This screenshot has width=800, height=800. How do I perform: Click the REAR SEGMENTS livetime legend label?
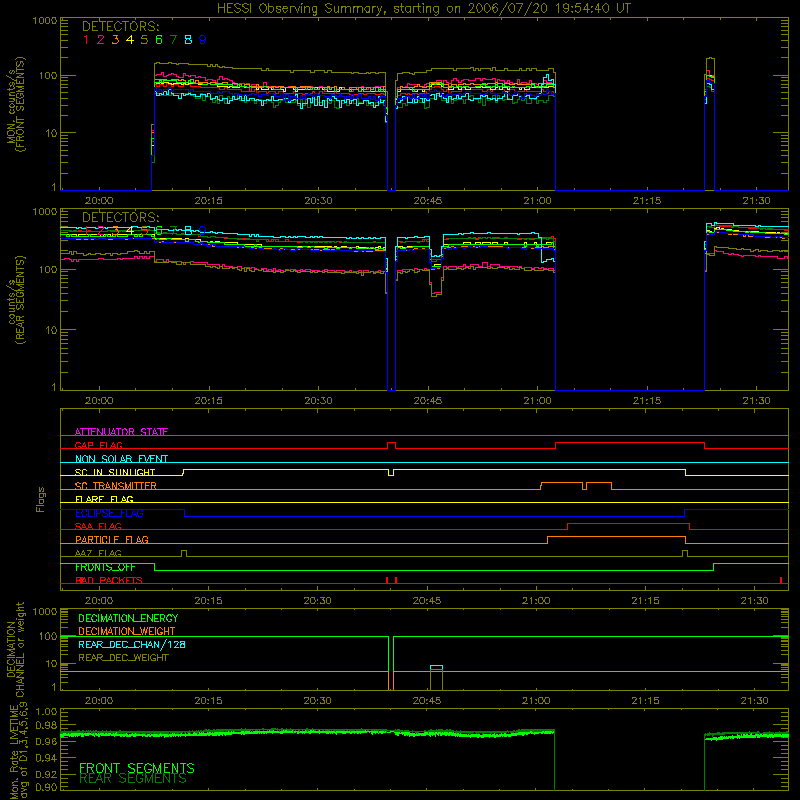click(133, 779)
